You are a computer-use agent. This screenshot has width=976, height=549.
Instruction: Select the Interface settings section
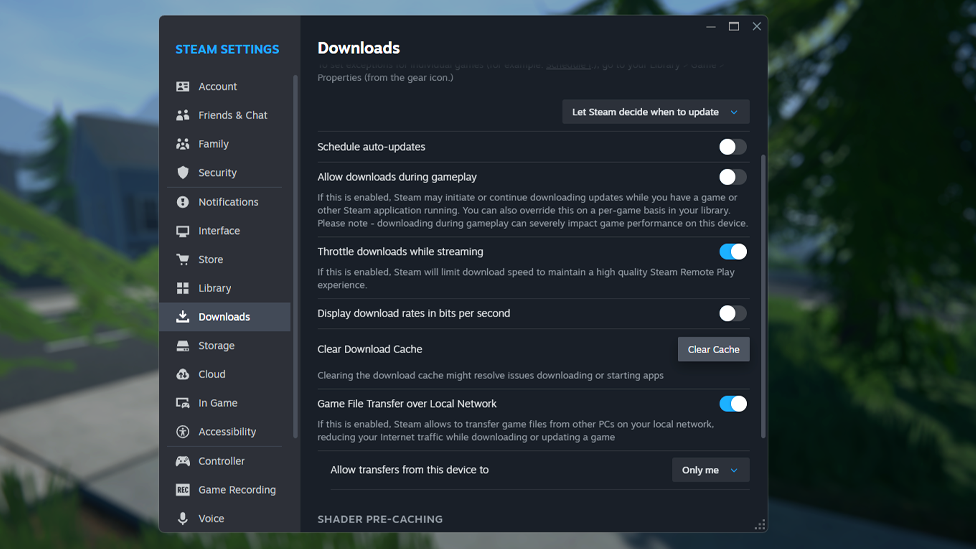225,231
